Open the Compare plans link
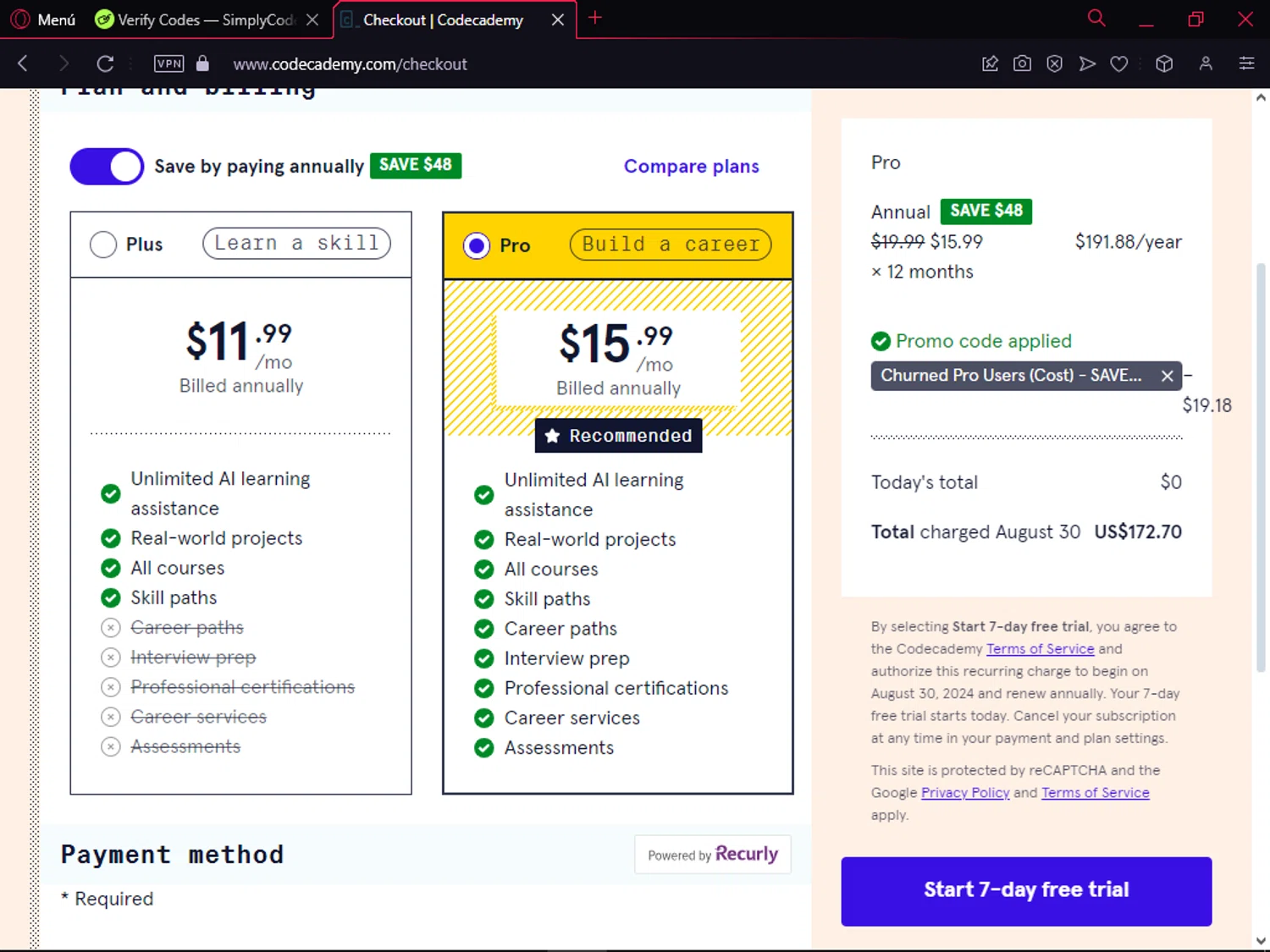The image size is (1270, 952). (692, 167)
